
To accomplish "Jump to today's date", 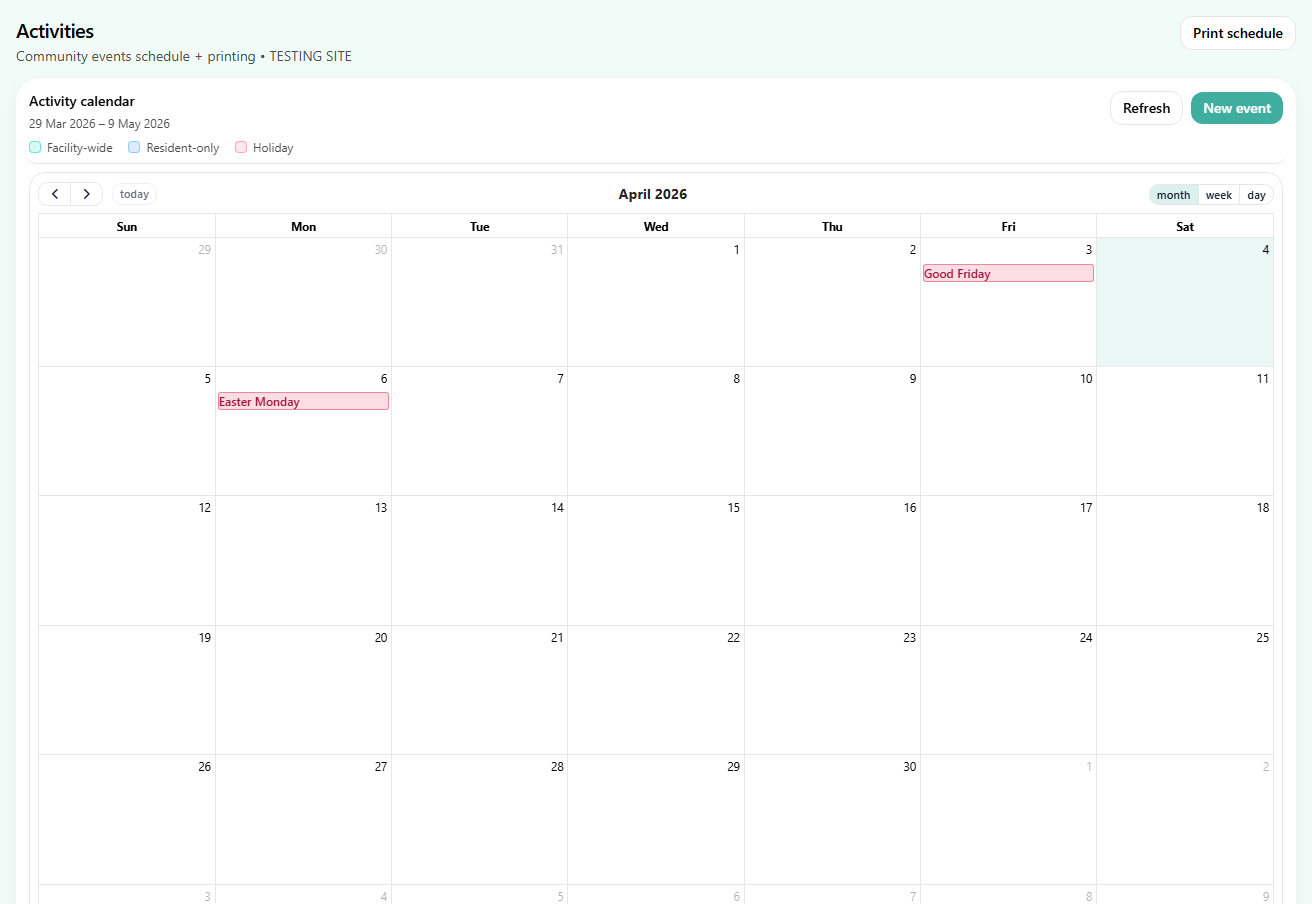I will pos(134,193).
